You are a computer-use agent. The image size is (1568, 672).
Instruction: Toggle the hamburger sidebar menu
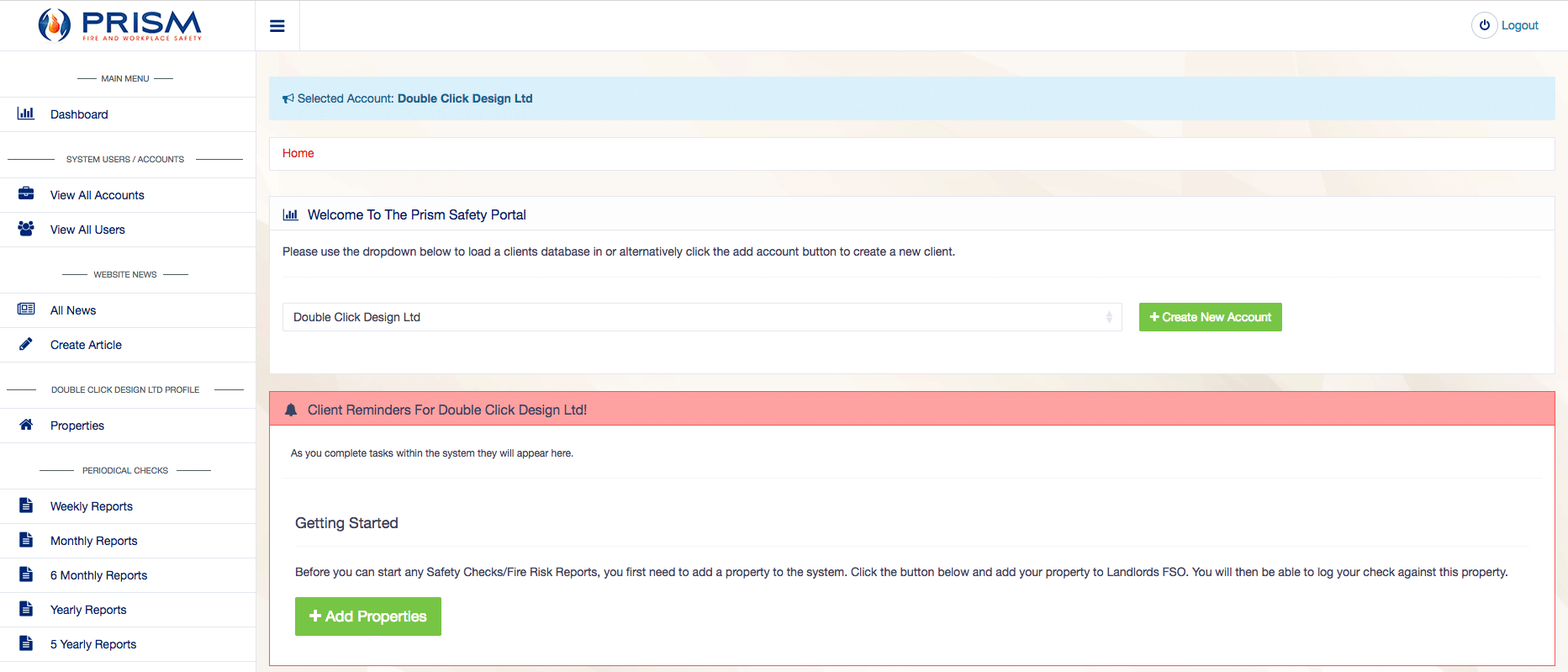(277, 26)
